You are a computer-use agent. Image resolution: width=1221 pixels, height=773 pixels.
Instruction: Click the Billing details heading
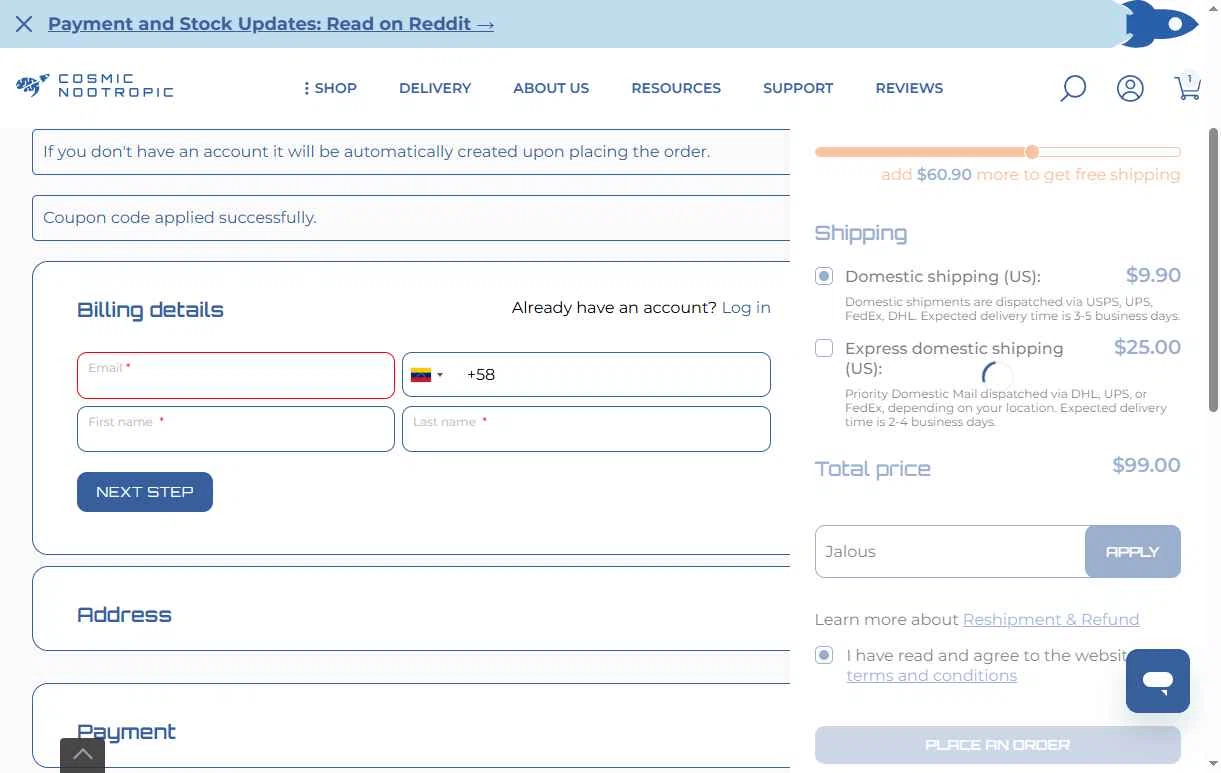(150, 309)
